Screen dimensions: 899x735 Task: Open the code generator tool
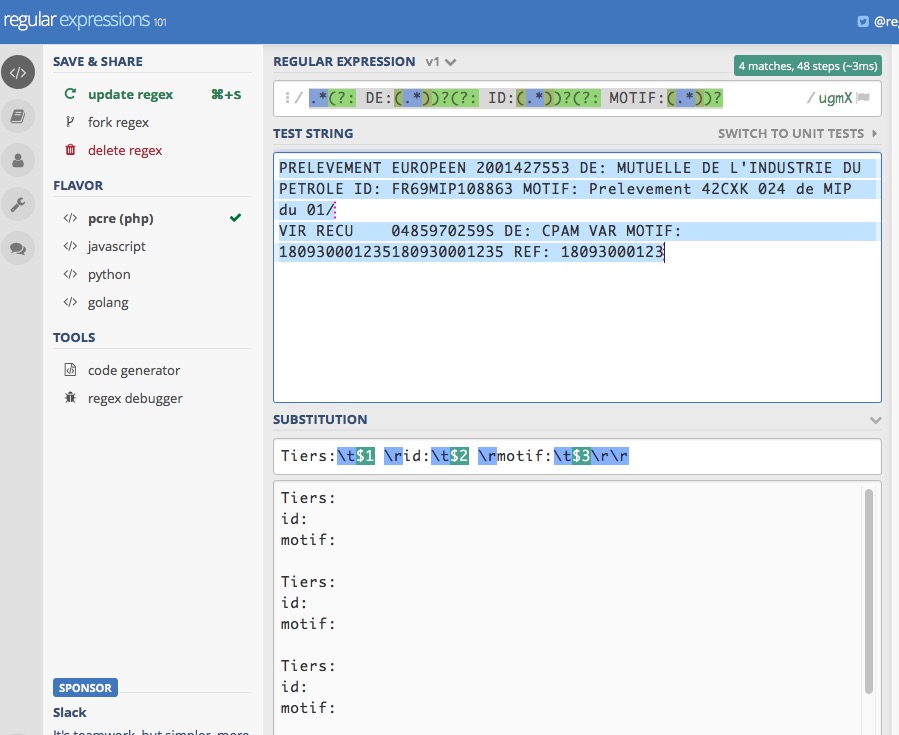(134, 370)
